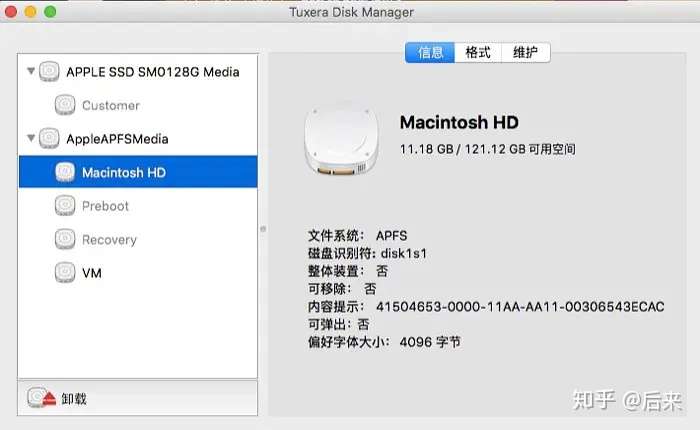Click the disk identifier disk1s1
The width and height of the screenshot is (700, 430).
(404, 254)
